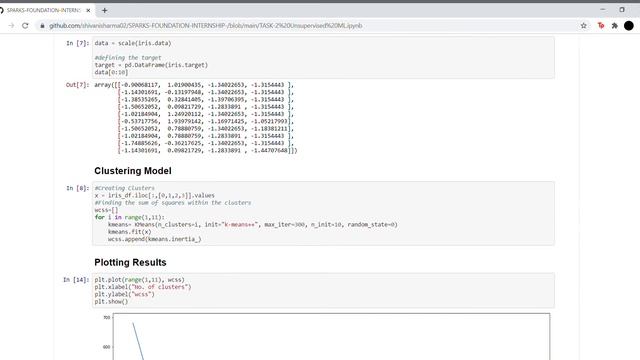
Task: Open the browser profile avatar
Action: click(629, 26)
